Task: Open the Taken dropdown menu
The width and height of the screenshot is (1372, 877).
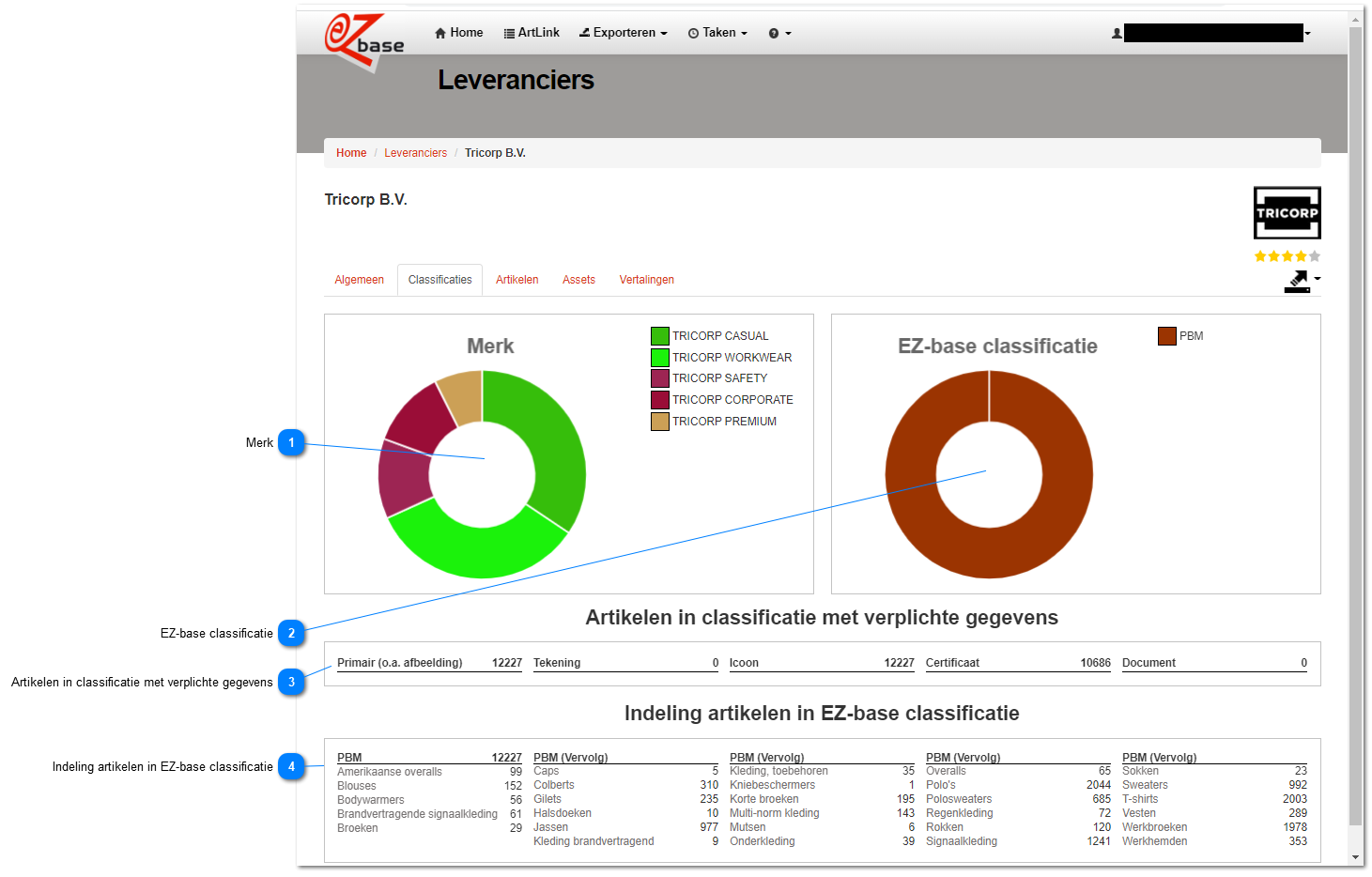Action: (x=717, y=33)
